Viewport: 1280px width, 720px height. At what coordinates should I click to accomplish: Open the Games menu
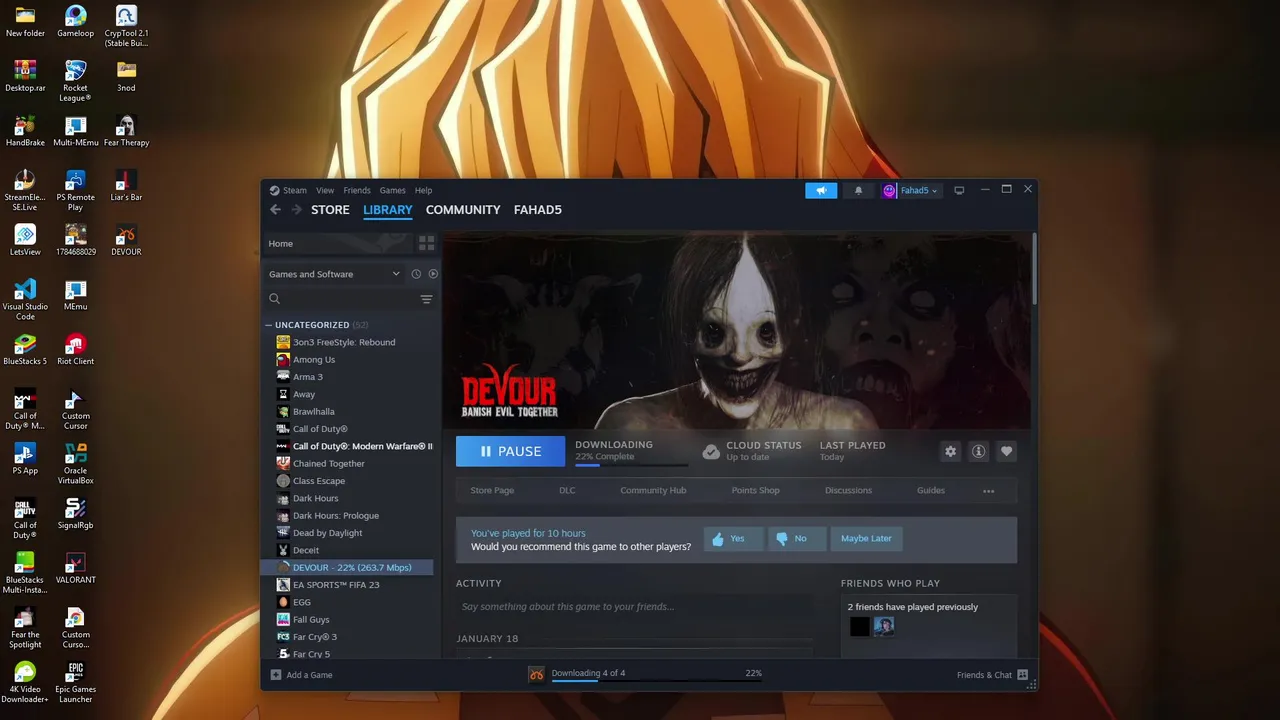392,190
